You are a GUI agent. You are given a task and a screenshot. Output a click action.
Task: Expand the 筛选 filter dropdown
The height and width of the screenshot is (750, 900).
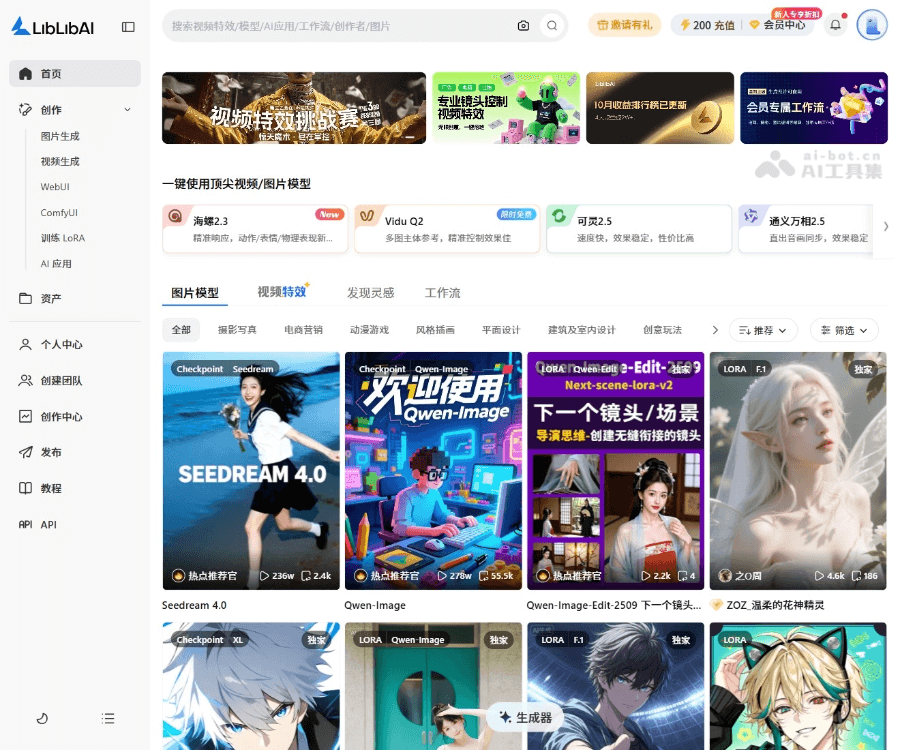(x=844, y=330)
